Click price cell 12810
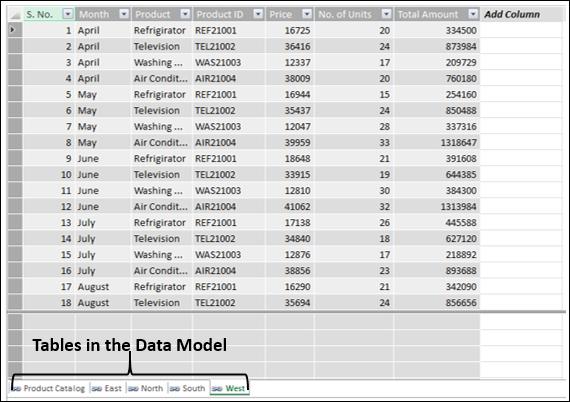The image size is (570, 402). (x=290, y=190)
